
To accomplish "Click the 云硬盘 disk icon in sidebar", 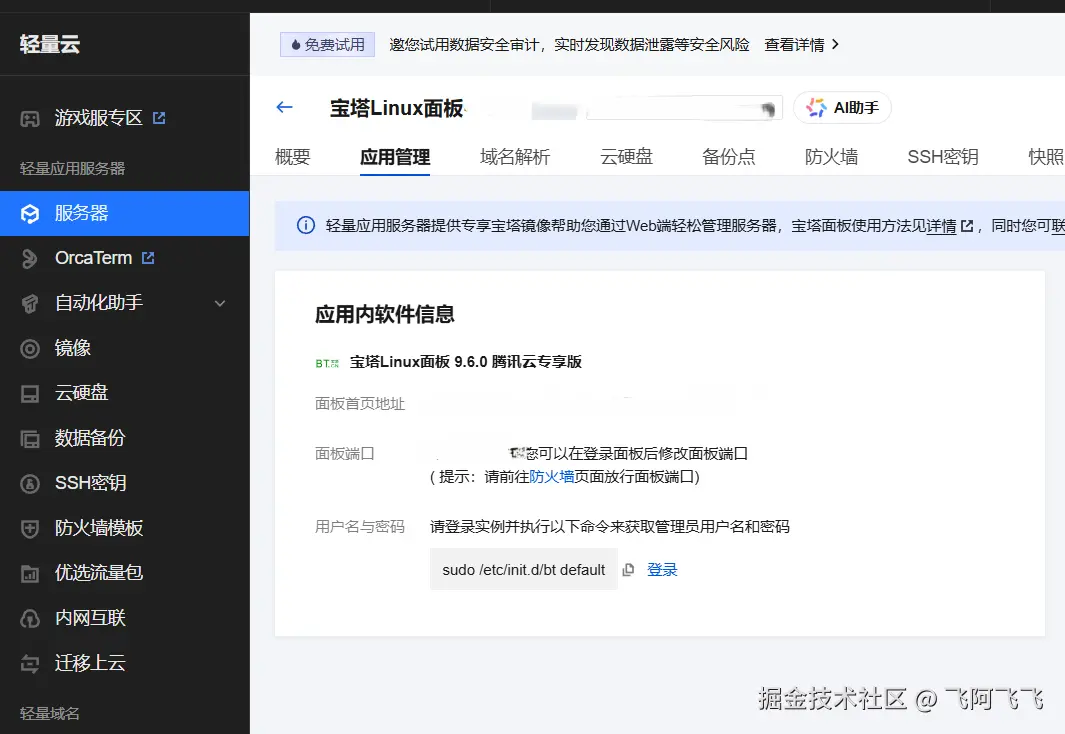I will [x=30, y=394].
